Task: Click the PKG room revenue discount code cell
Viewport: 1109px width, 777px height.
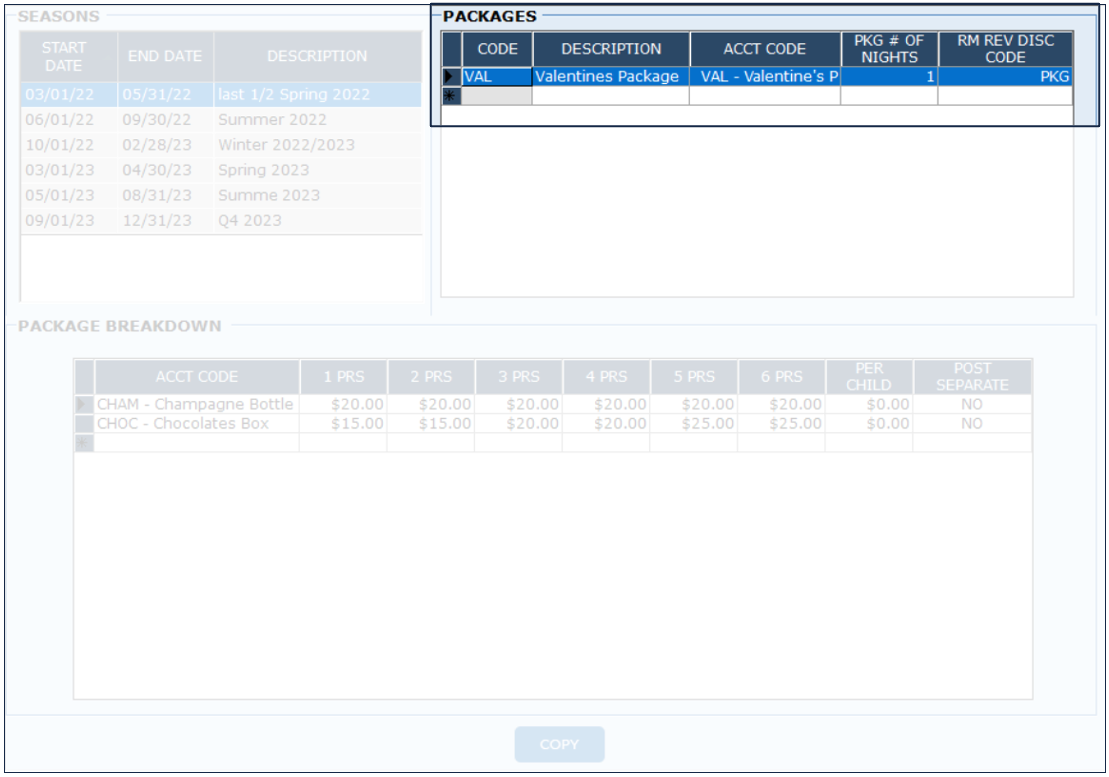Action: point(1004,77)
